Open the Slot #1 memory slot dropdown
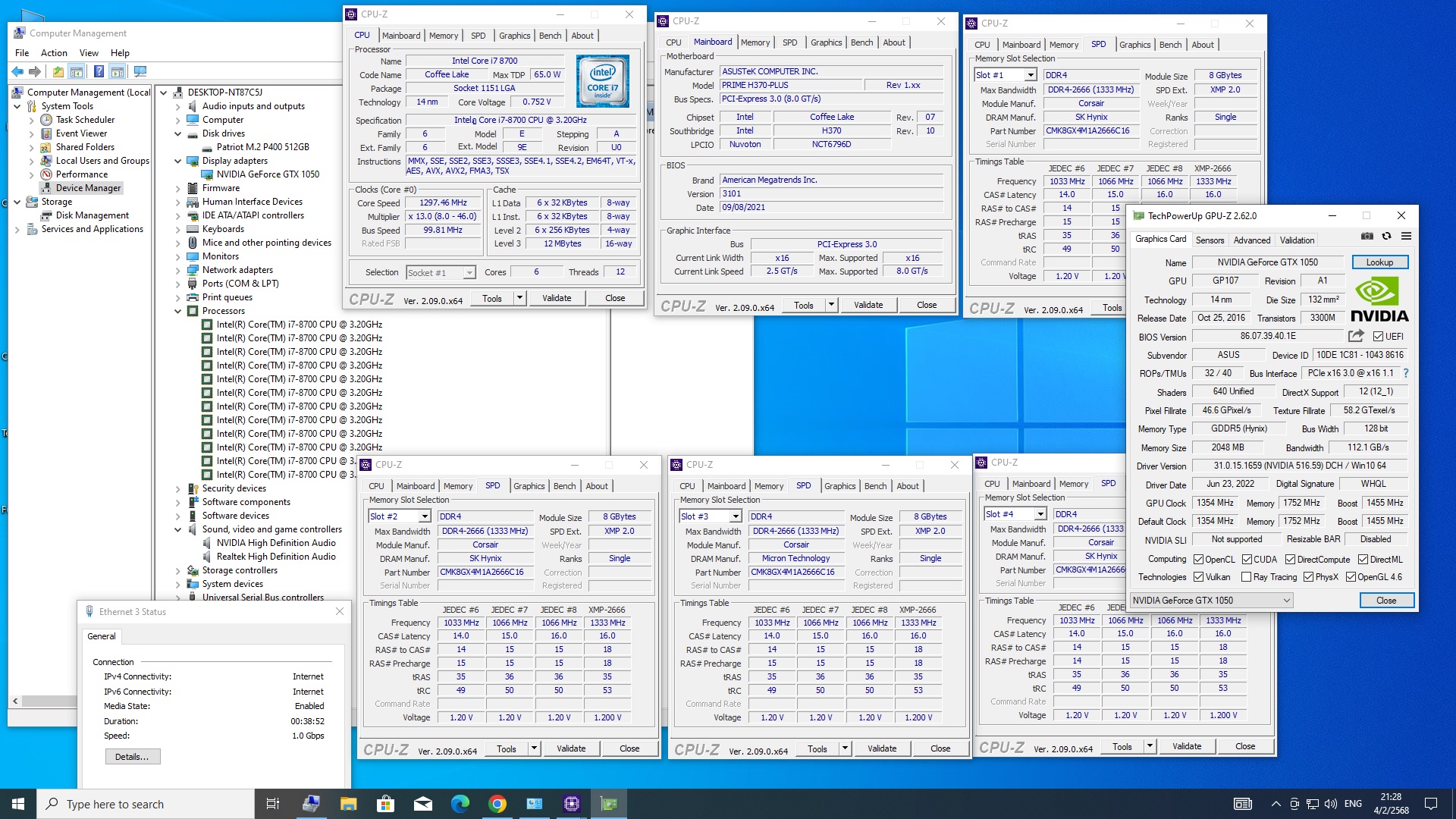1456x819 pixels. click(1031, 75)
